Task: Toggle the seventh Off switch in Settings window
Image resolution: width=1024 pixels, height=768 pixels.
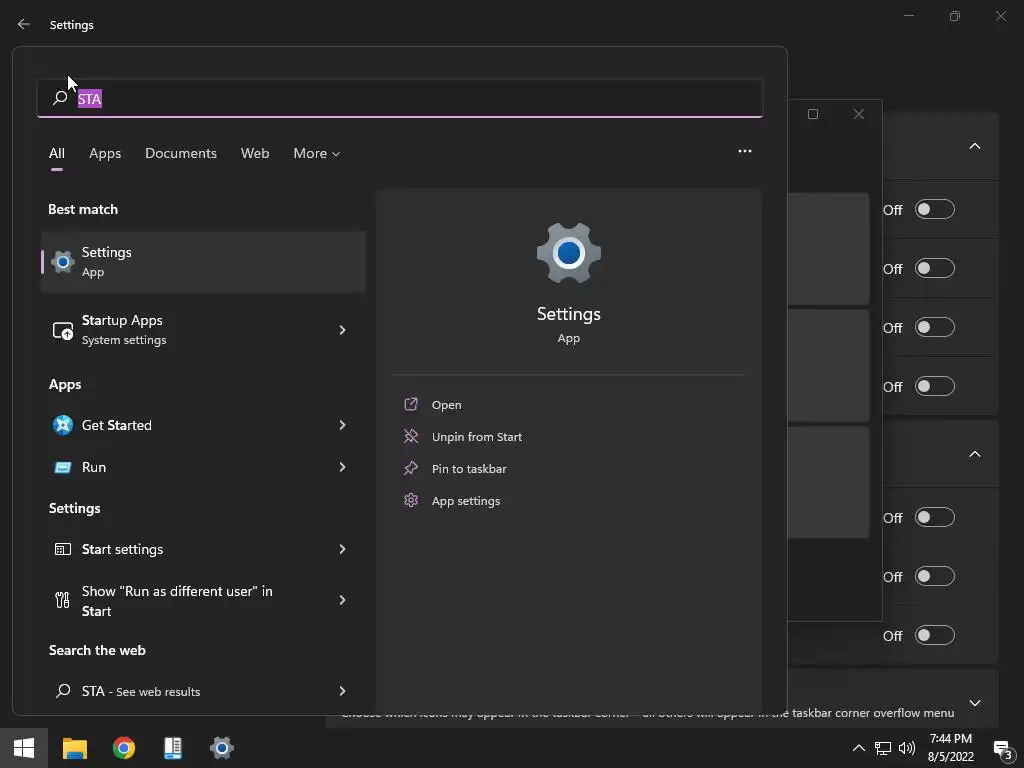Action: (935, 635)
